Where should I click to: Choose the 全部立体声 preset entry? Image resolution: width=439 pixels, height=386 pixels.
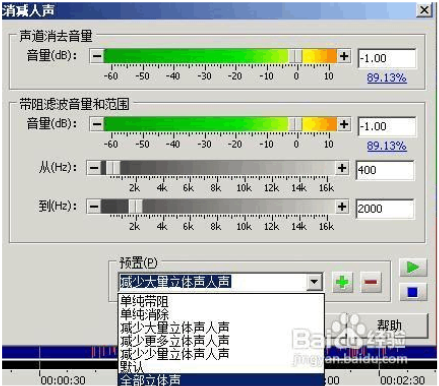[x=150, y=380]
